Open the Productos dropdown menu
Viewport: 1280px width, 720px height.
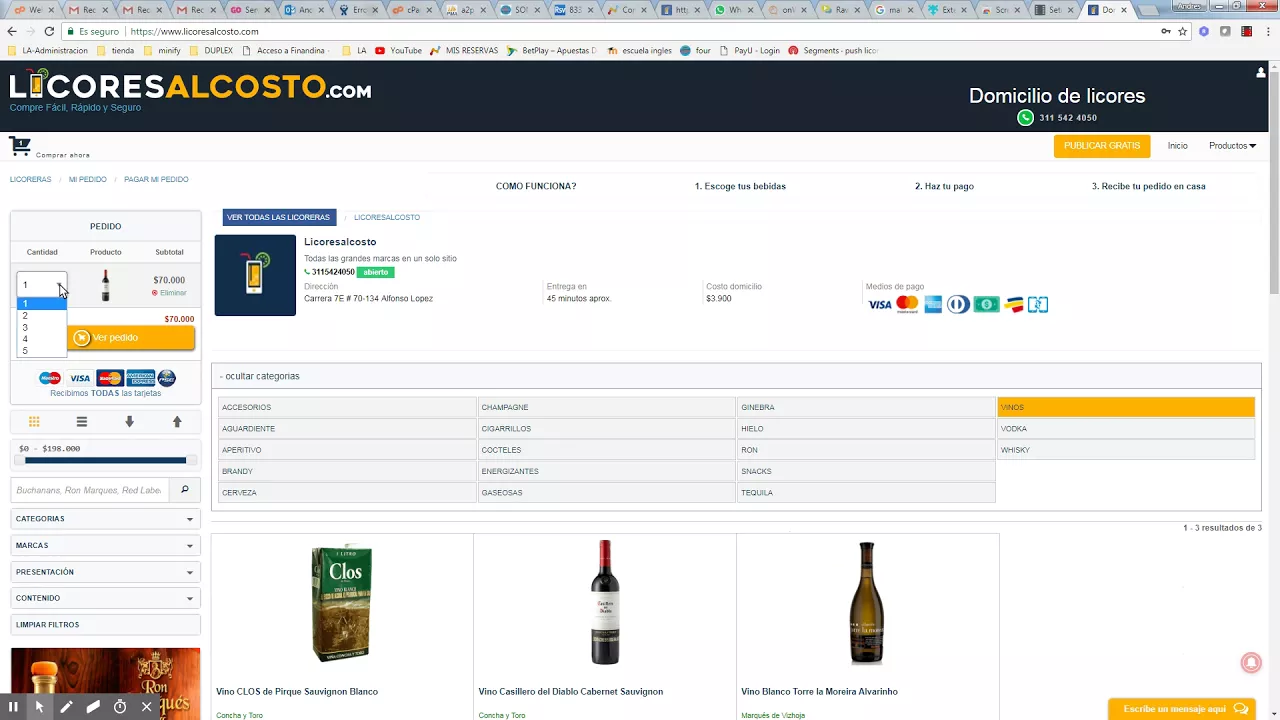(x=1232, y=146)
